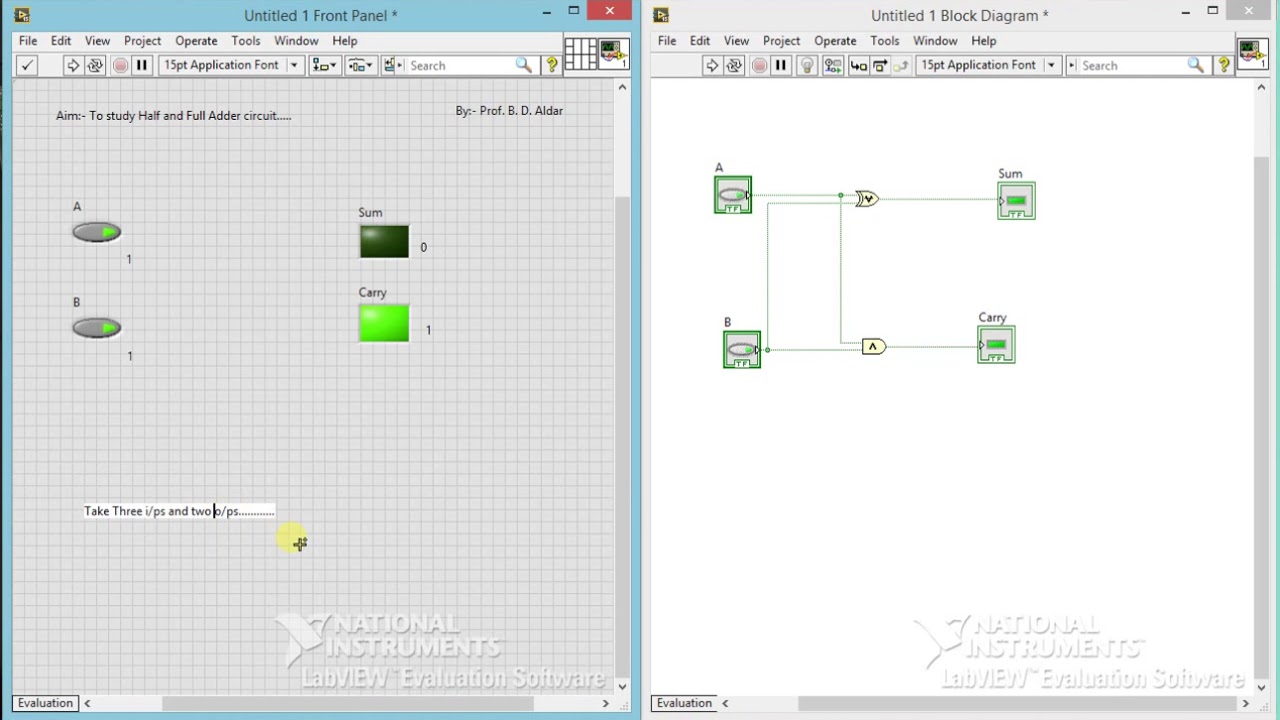This screenshot has width=1280, height=720.
Task: Expand search options arrow in Block Diagram
Action: click(1072, 65)
